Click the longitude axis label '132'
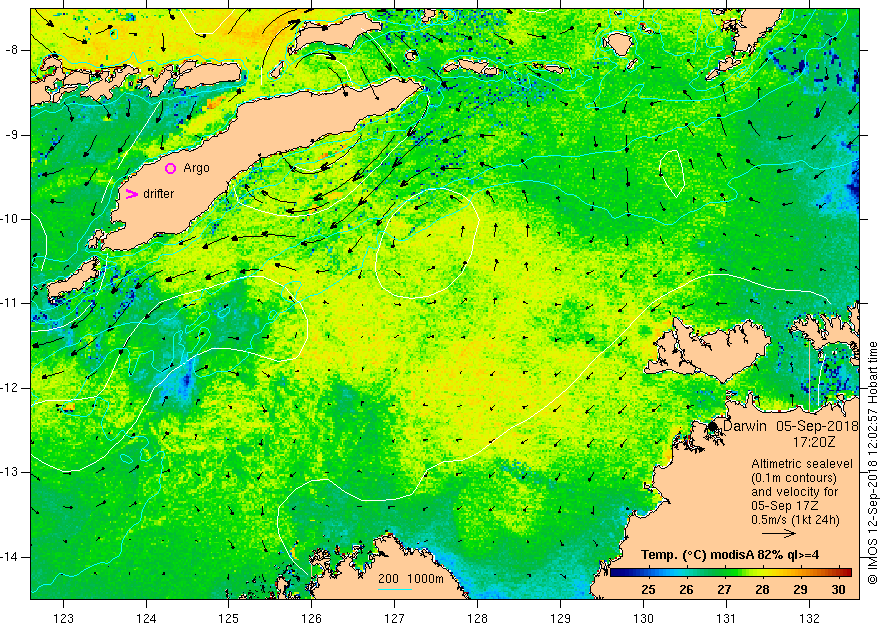 coord(809,618)
